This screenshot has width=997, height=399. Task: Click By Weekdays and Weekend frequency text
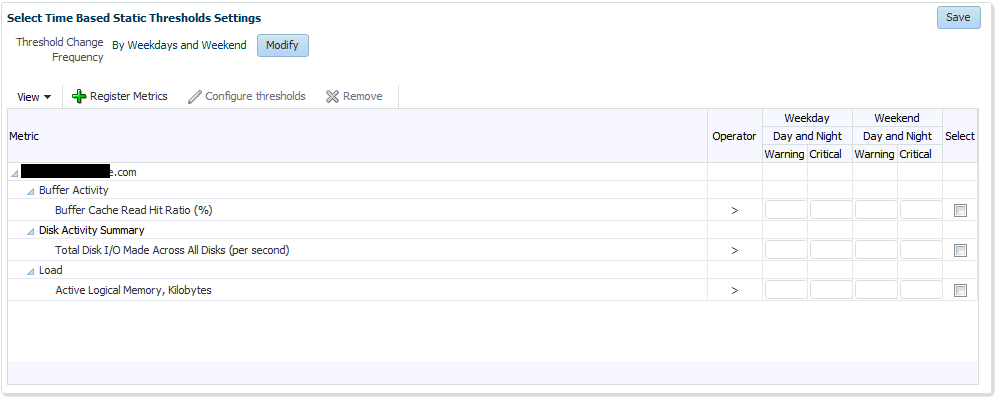click(x=179, y=45)
